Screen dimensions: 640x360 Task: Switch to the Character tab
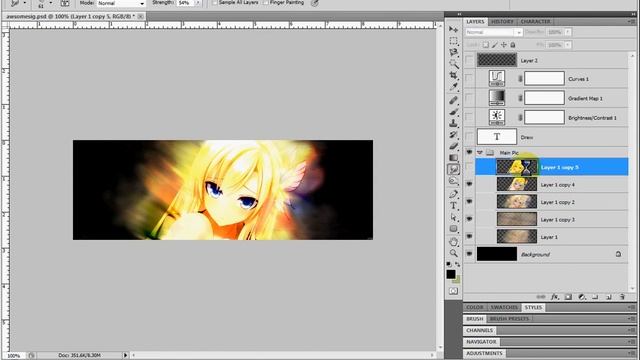click(535, 21)
